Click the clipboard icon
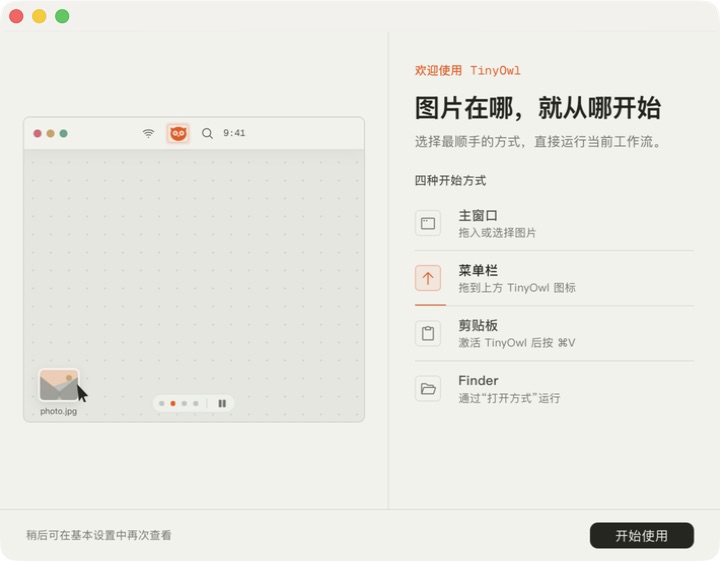 428,333
